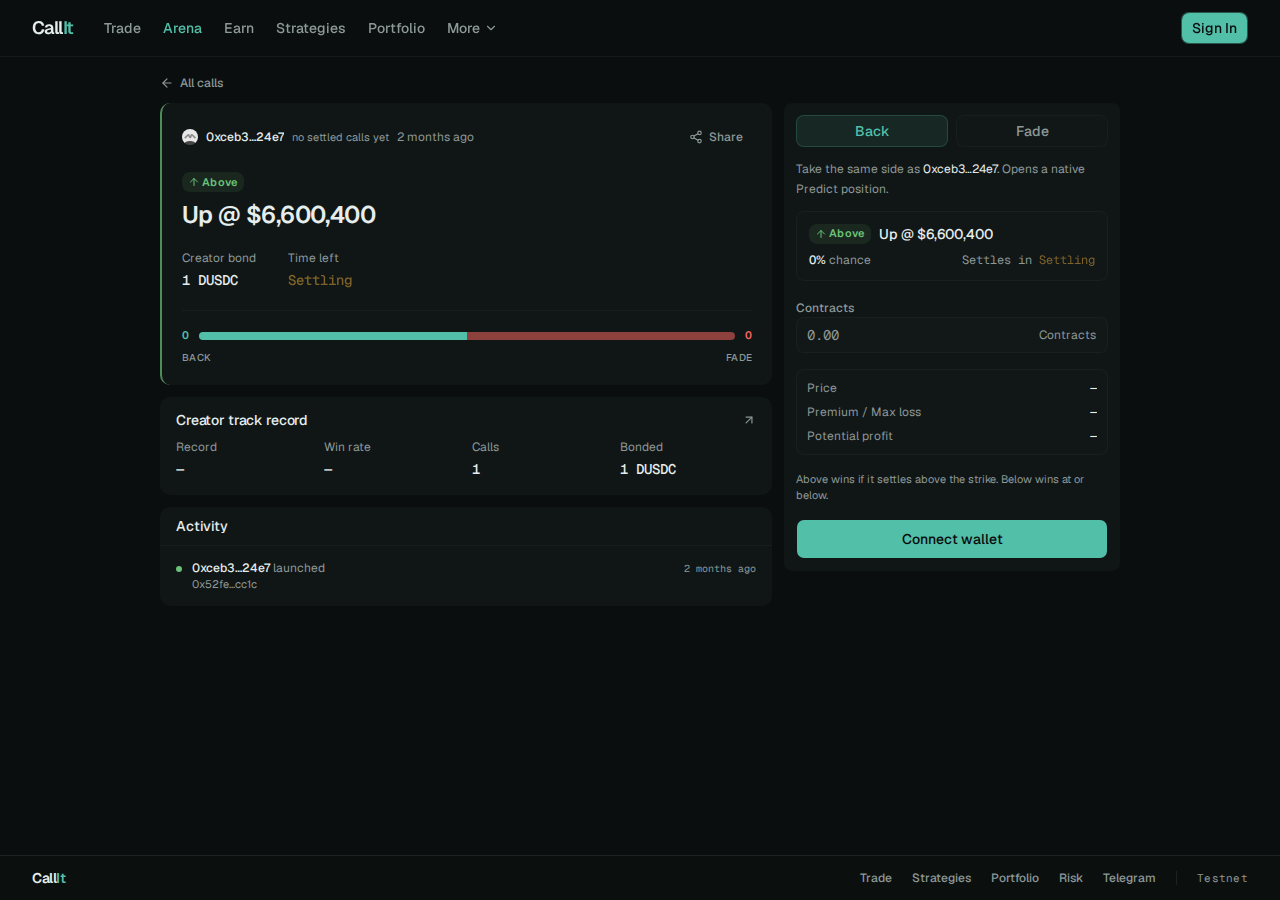
Task: Click the 1 DUSDC value under Creator bond
Action: coord(210,280)
